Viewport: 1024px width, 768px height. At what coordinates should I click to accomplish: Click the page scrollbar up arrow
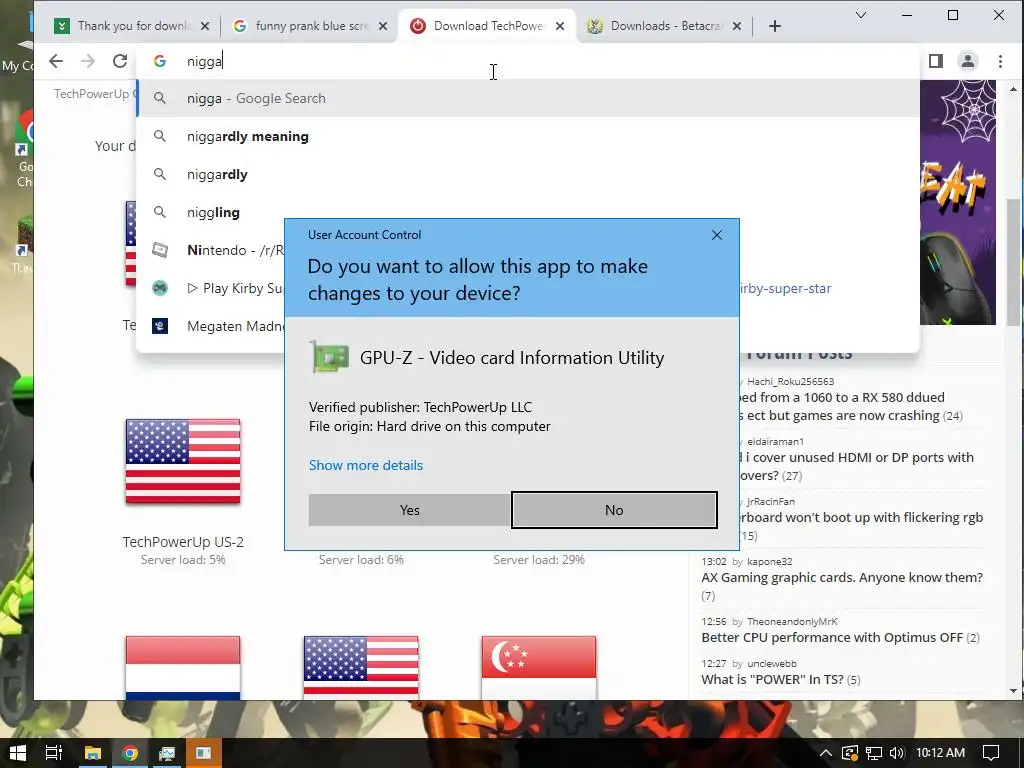(x=1013, y=89)
